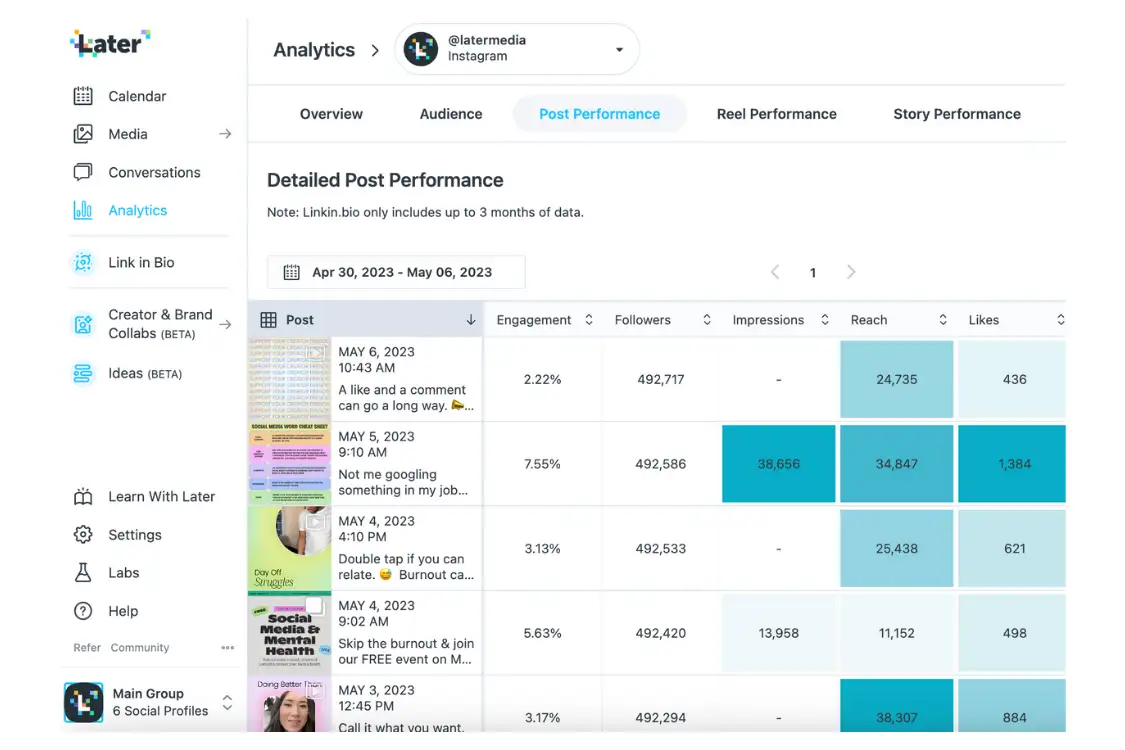The height and width of the screenshot is (750, 1125).
Task: Click the 621 likes cell
Action: 1012,548
